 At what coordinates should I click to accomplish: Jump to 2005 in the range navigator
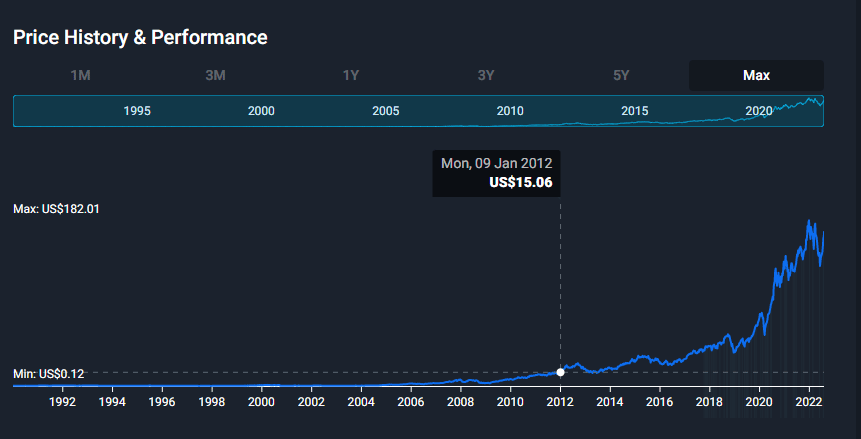[x=386, y=111]
